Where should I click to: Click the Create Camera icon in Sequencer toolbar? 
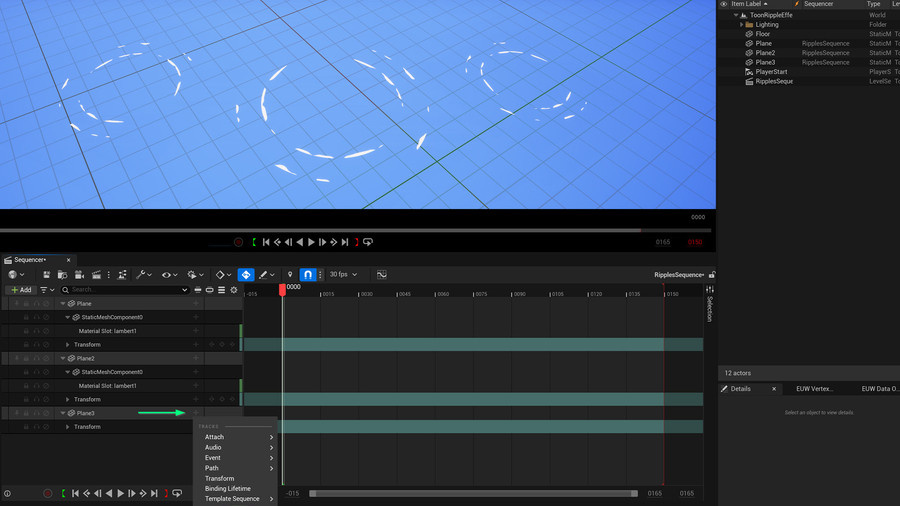click(80, 275)
